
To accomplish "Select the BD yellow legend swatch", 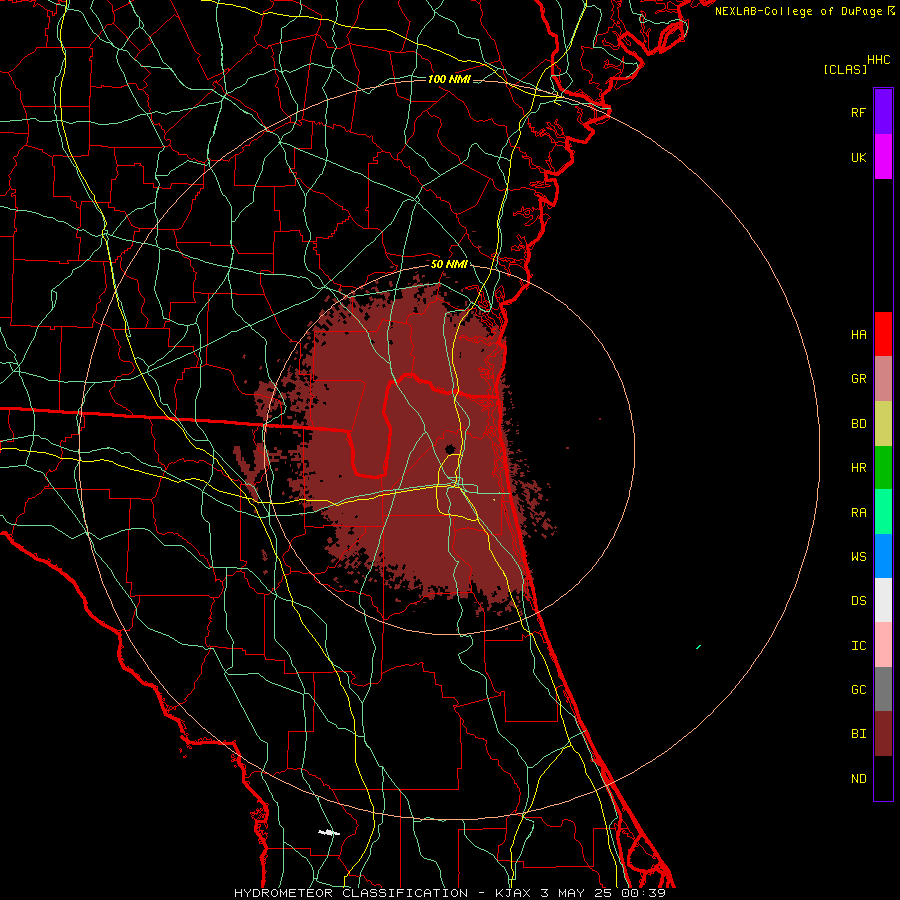I will tap(883, 423).
